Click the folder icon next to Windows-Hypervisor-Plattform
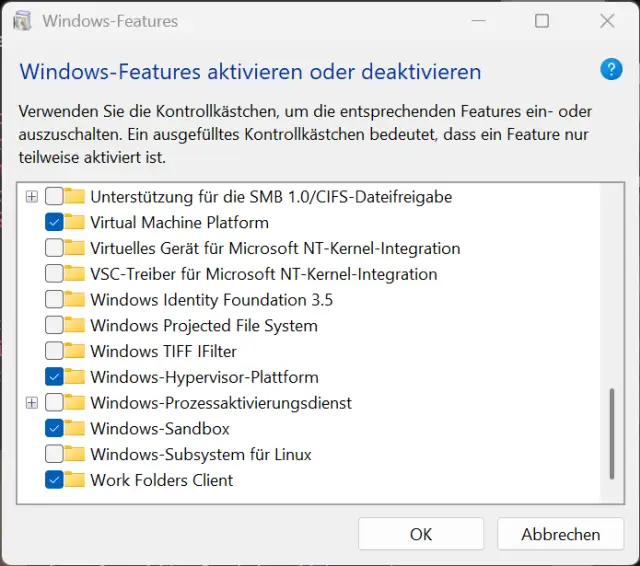The width and height of the screenshot is (640, 566). tap(75, 377)
